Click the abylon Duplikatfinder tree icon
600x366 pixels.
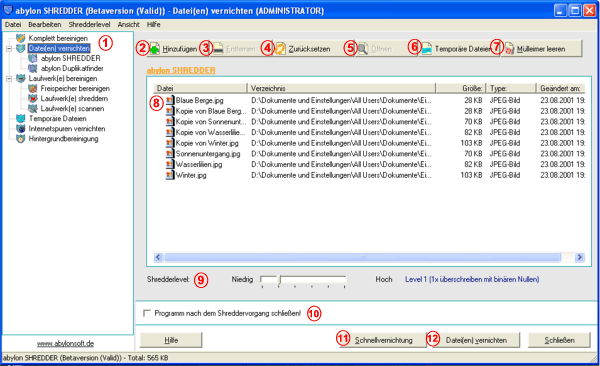coord(33,69)
